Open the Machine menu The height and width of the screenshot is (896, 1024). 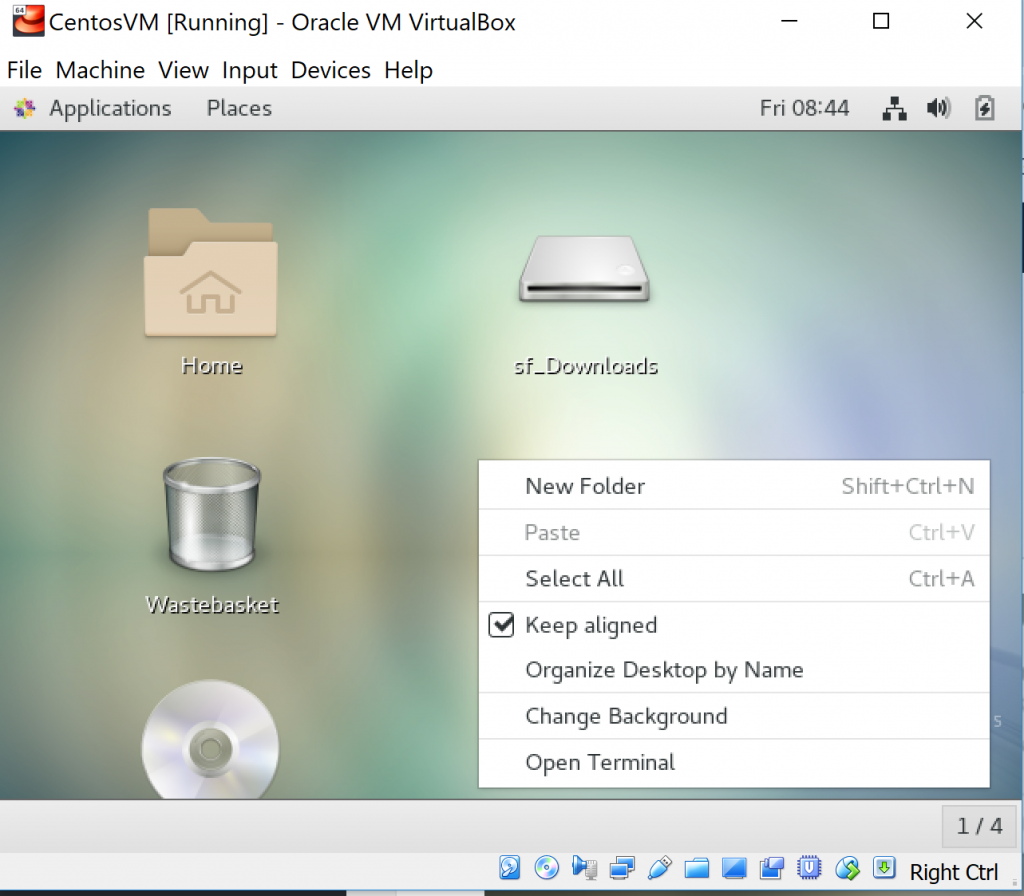click(x=100, y=70)
